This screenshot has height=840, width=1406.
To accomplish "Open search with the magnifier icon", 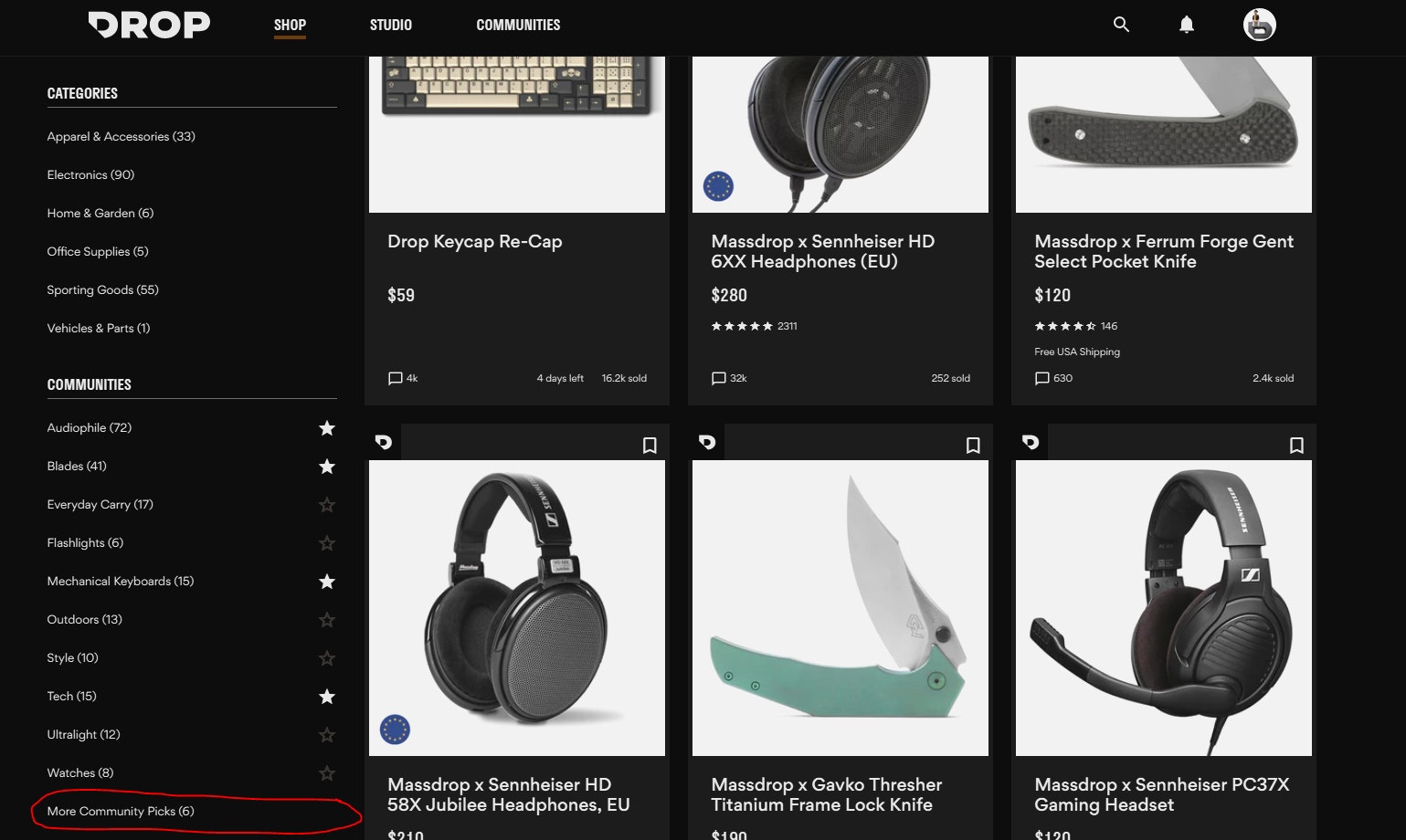I will (x=1121, y=25).
